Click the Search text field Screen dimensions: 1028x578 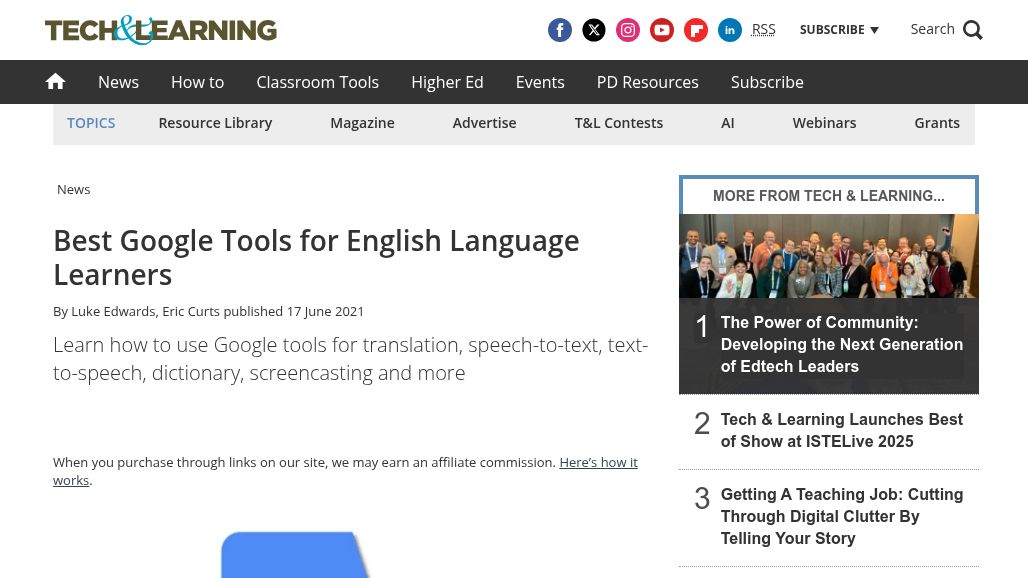[x=932, y=29]
